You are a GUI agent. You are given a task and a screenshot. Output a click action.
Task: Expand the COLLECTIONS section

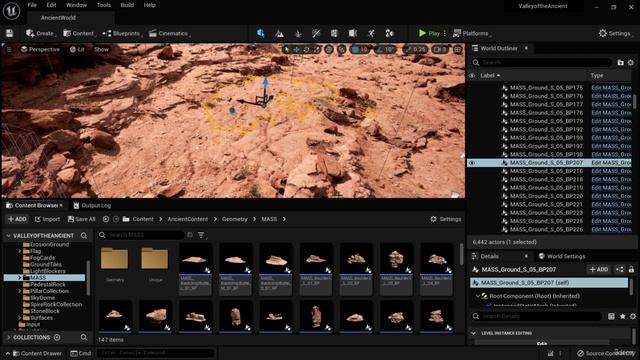pyautogui.click(x=8, y=338)
